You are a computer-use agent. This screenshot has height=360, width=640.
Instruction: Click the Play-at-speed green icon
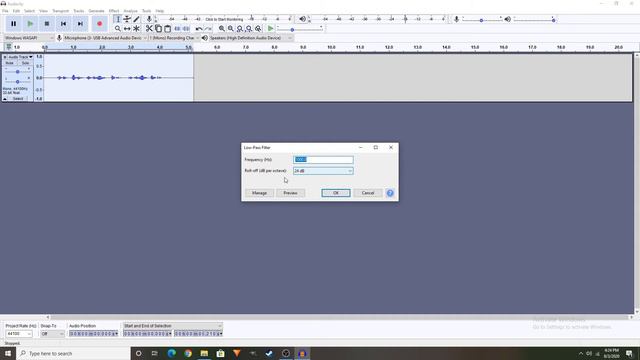point(270,29)
